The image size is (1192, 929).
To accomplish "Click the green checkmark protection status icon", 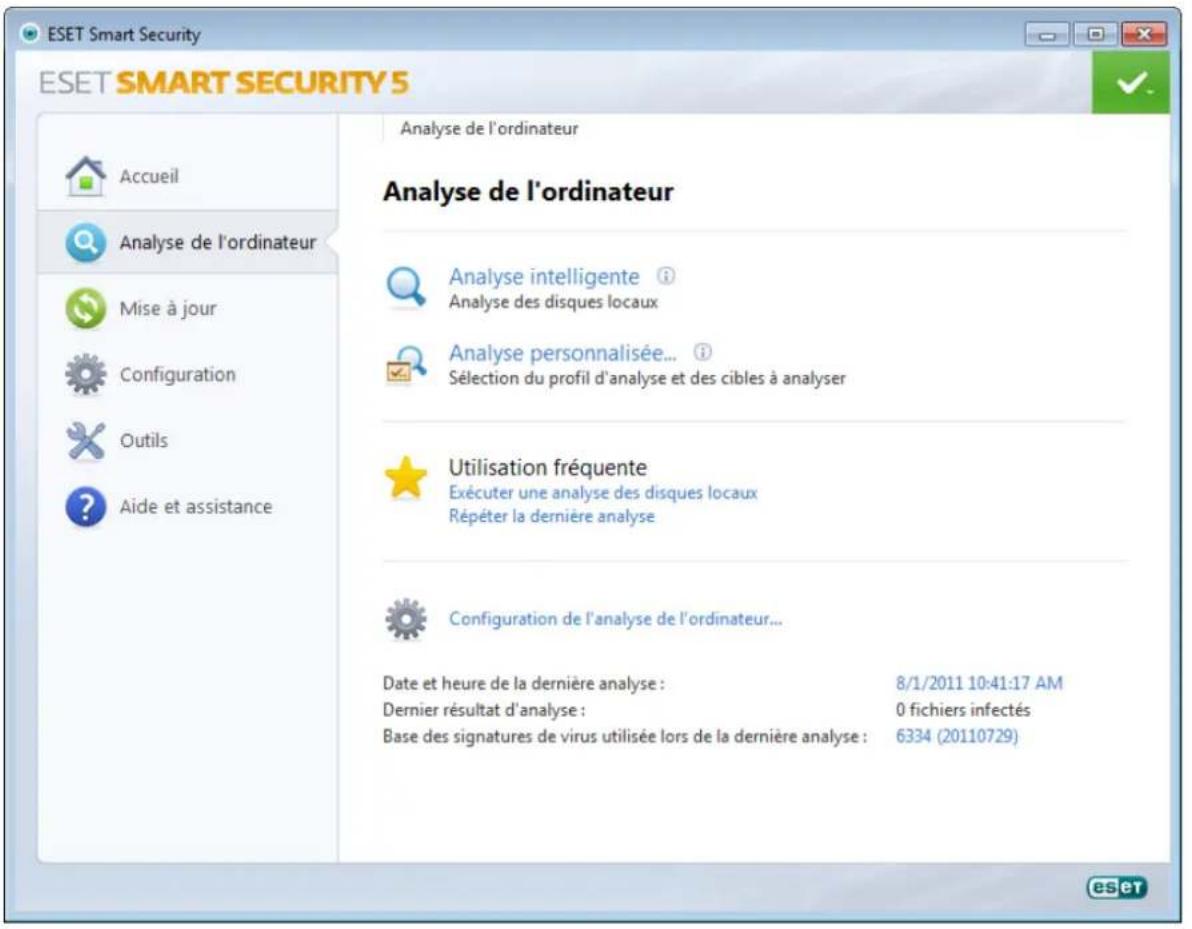I will tap(1130, 82).
